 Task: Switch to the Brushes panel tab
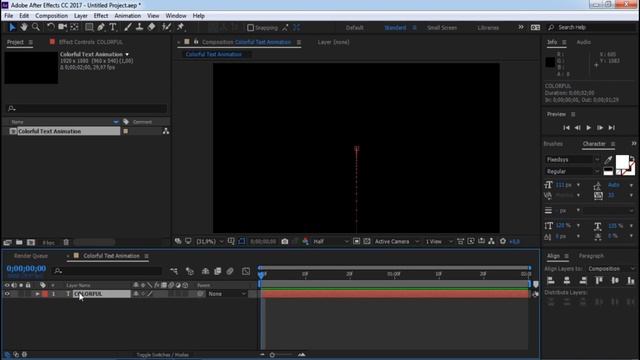(x=553, y=144)
